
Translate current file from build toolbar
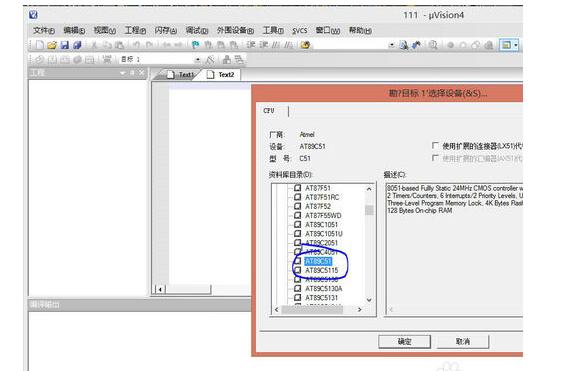point(39,59)
